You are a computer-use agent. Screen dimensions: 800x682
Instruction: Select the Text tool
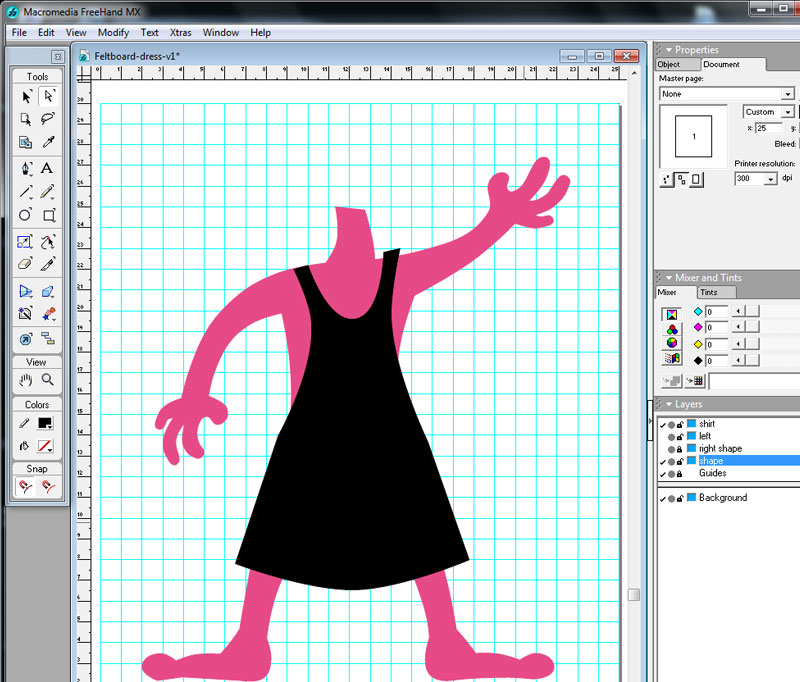tap(47, 167)
